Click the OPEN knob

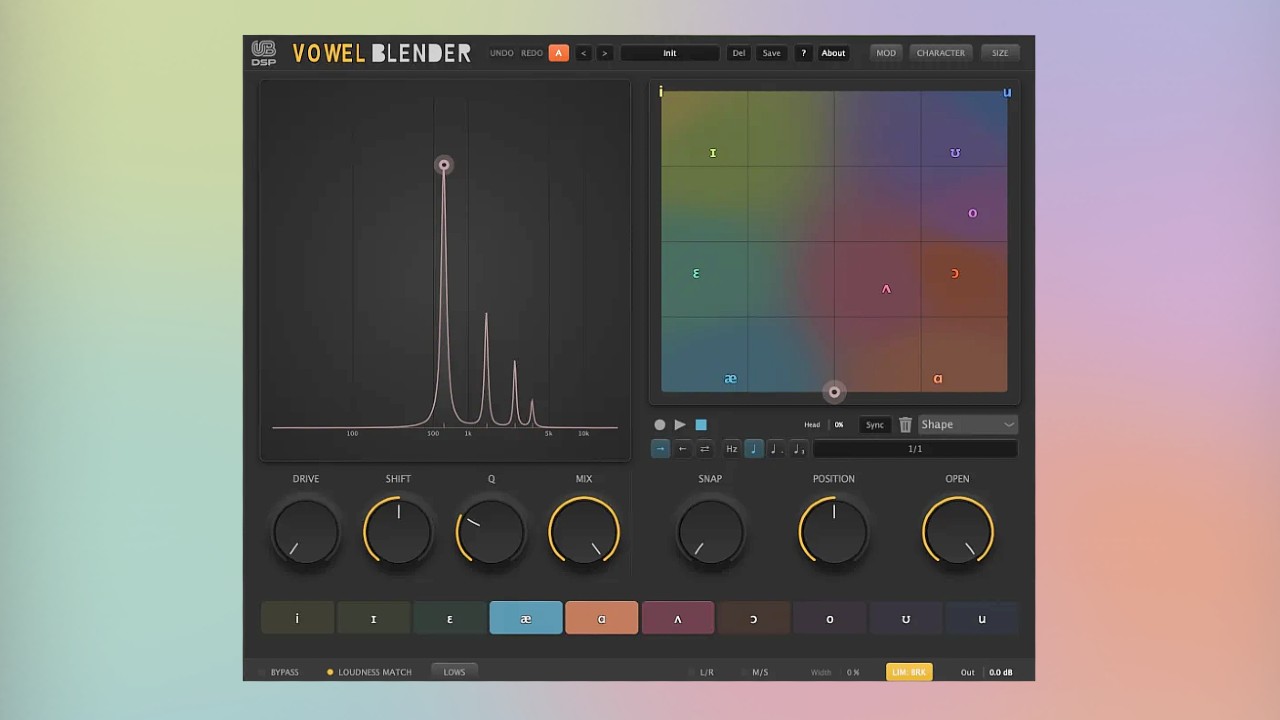tap(957, 531)
